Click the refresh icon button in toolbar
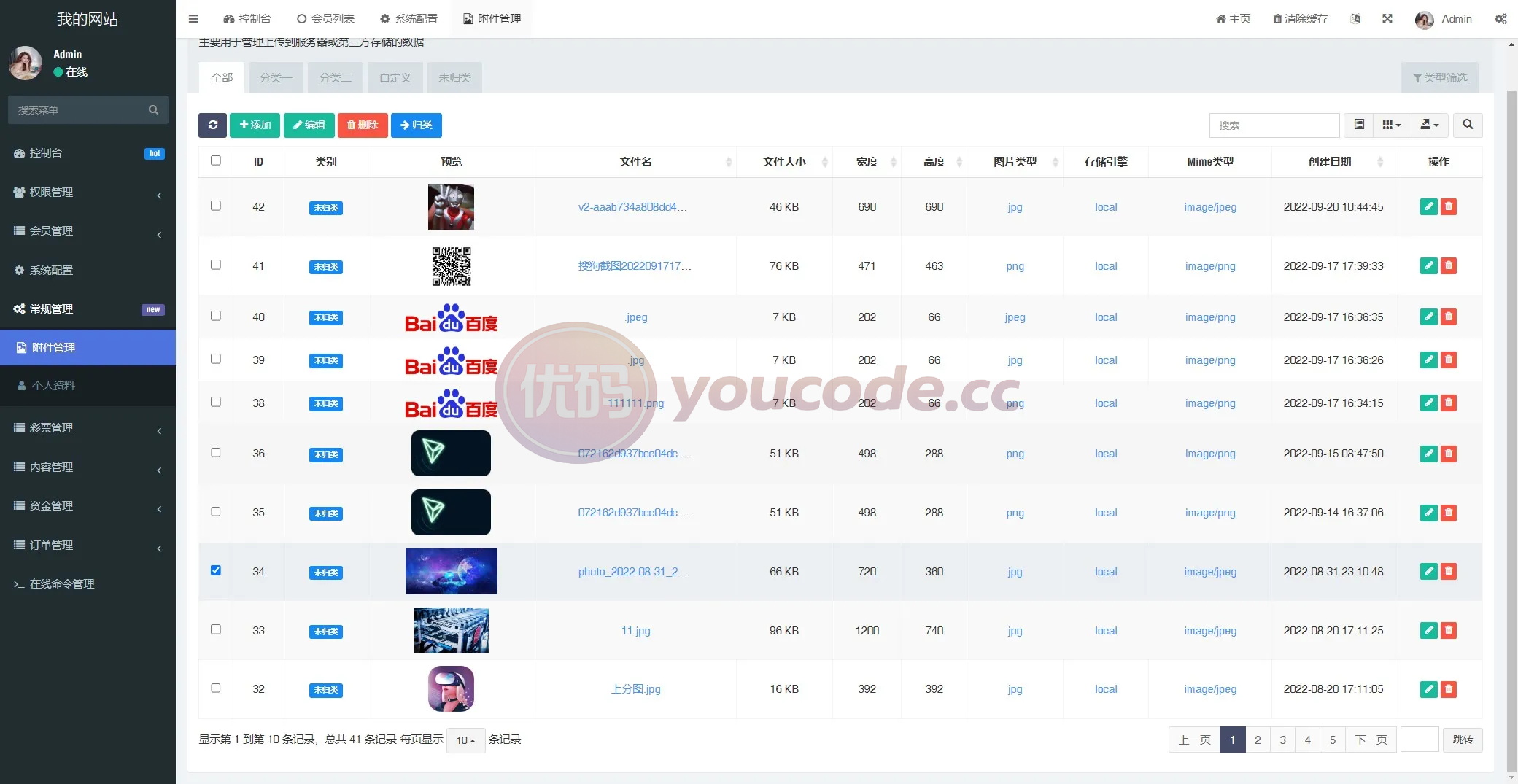This screenshot has width=1518, height=784. coord(212,125)
